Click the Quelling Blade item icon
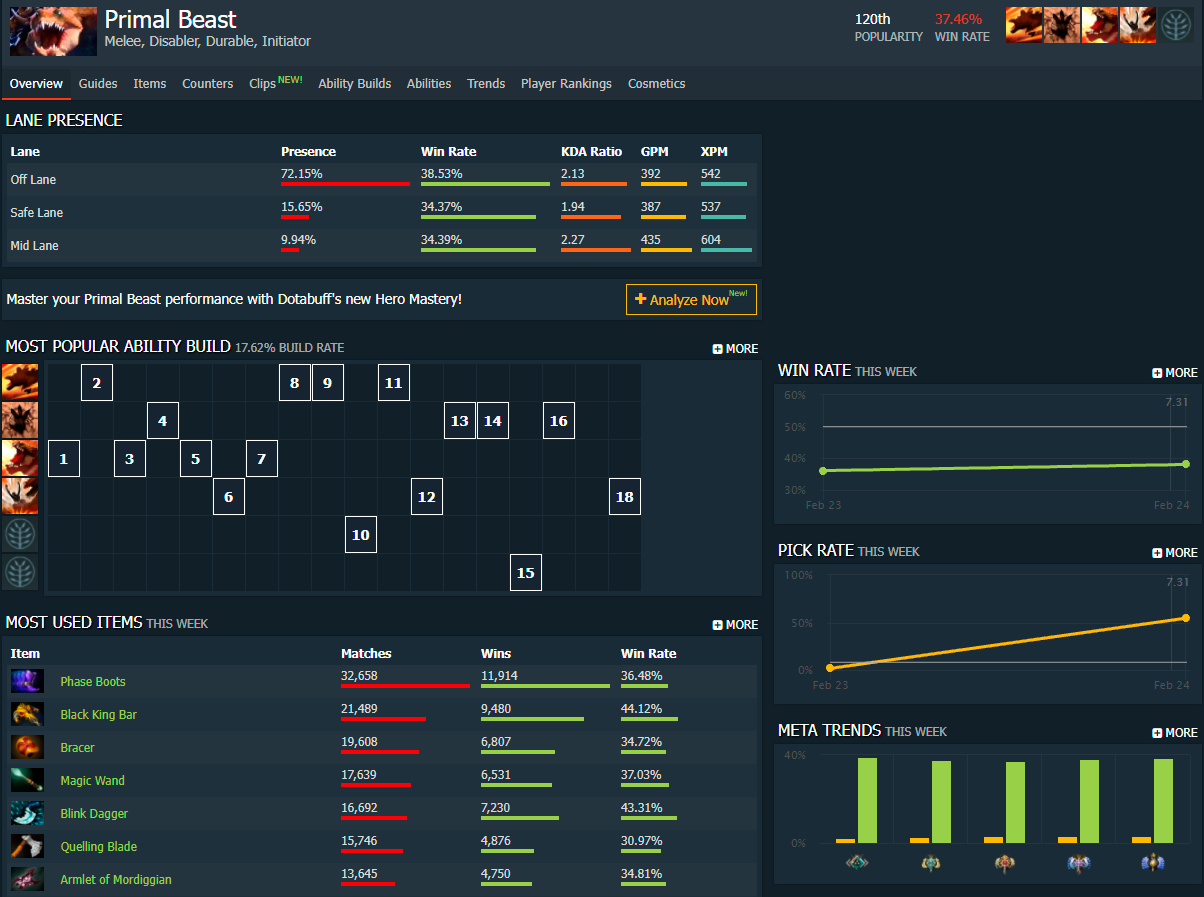 (x=27, y=847)
